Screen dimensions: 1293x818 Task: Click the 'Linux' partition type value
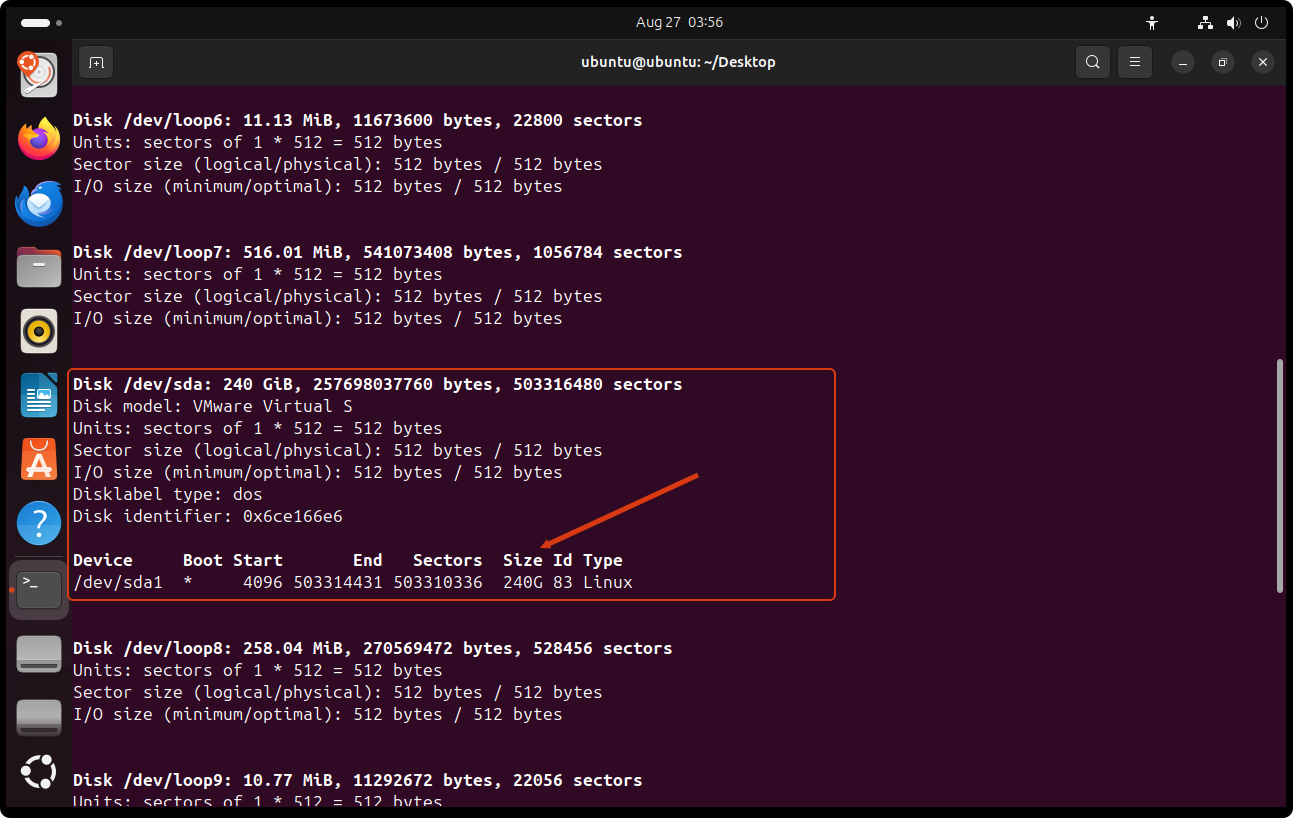click(608, 582)
